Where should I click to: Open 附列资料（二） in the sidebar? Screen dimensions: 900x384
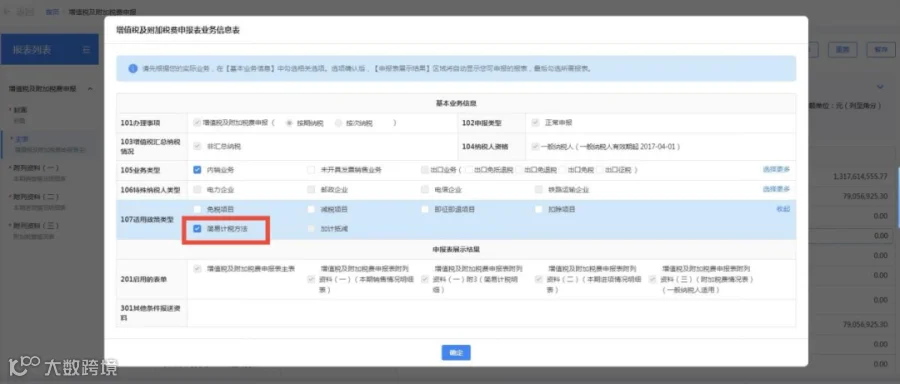coord(36,197)
